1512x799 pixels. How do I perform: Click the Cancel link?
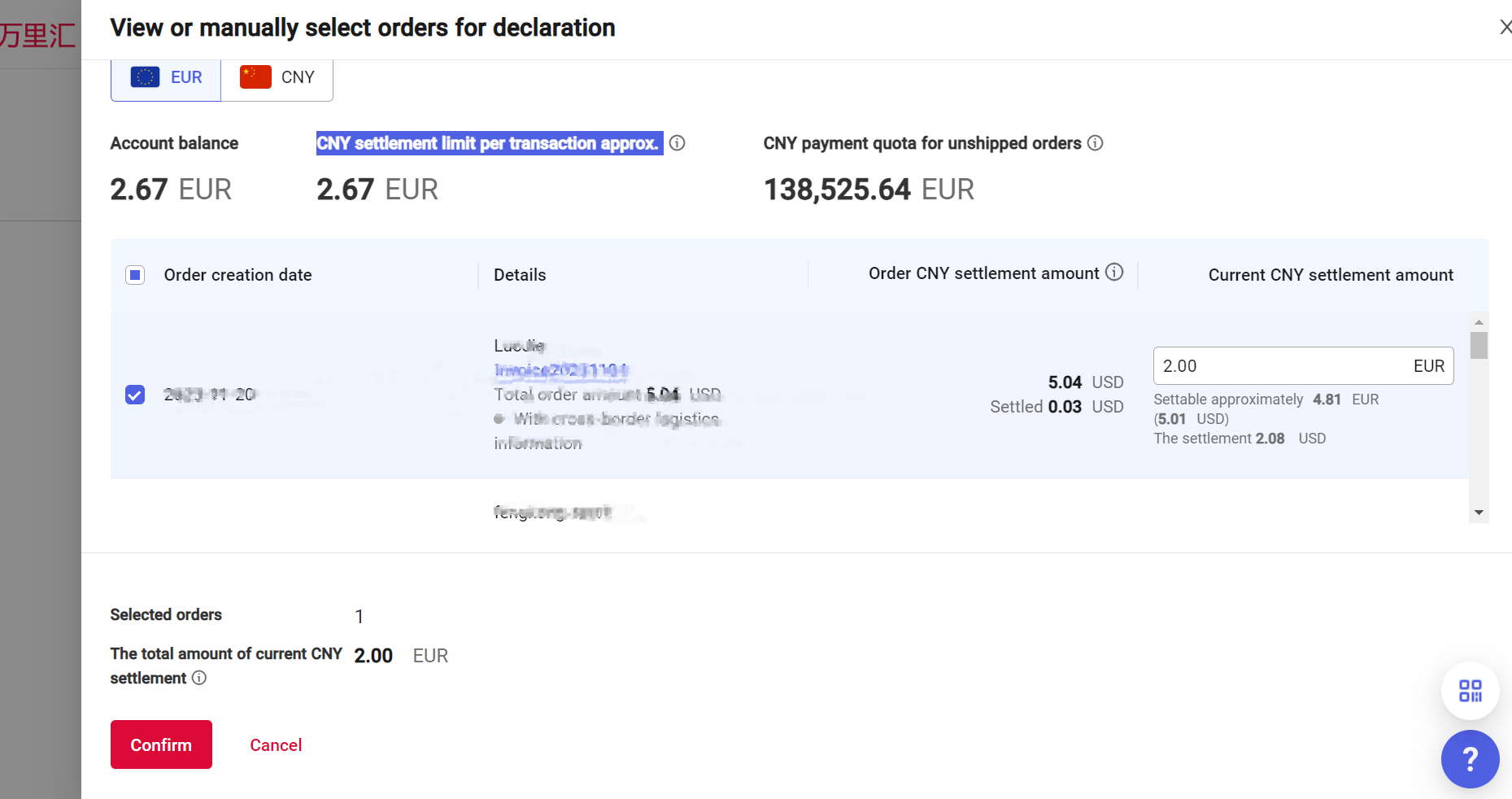(x=276, y=745)
